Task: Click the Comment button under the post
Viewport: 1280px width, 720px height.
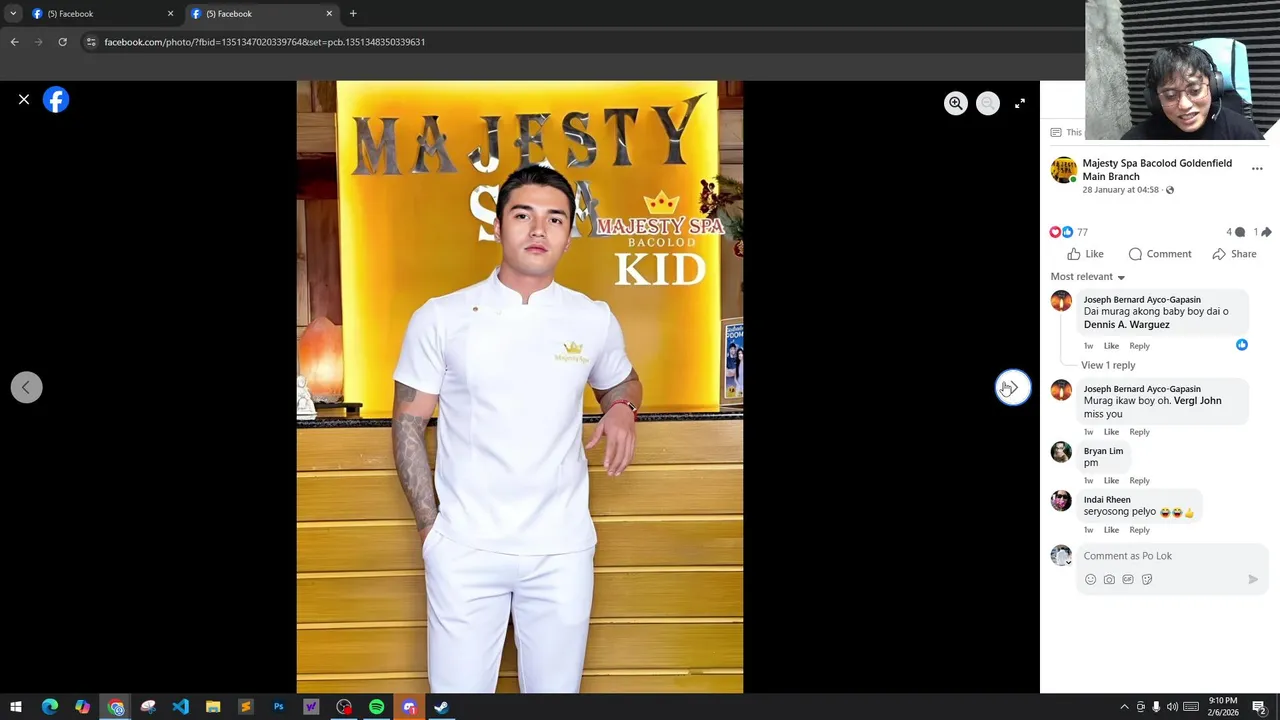Action: click(1160, 254)
